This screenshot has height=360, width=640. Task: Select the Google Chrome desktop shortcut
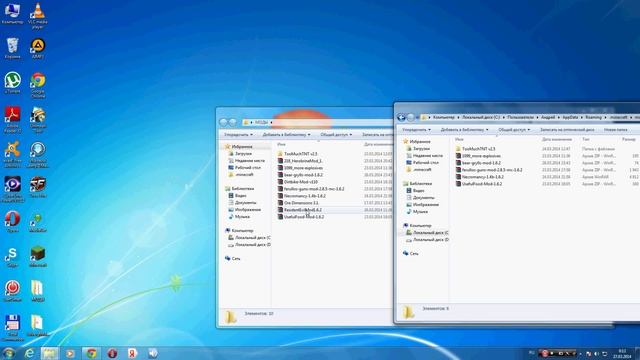click(38, 85)
